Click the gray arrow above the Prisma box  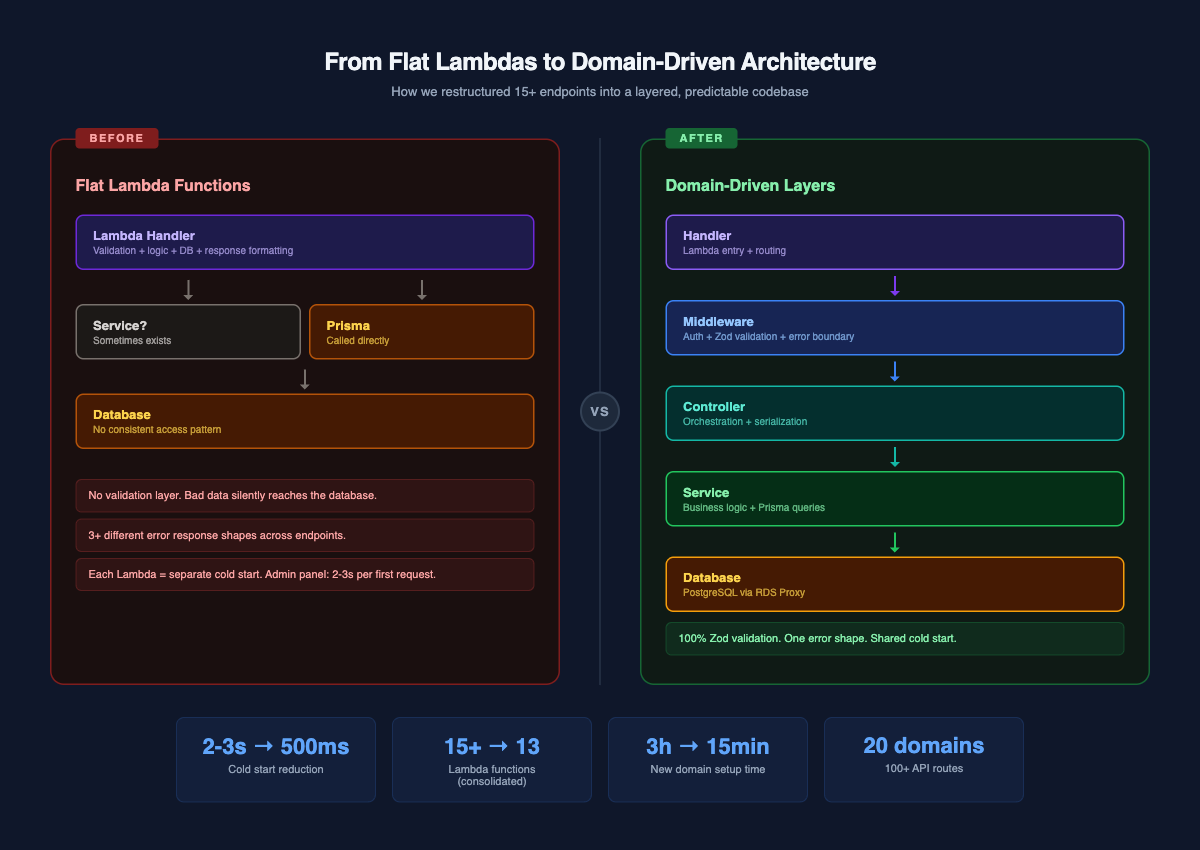click(x=421, y=290)
